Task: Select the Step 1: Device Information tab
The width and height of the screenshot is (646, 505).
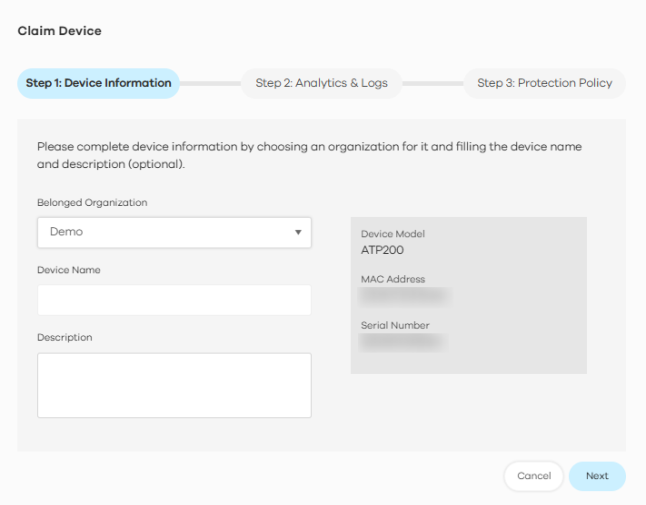Action: point(98,83)
